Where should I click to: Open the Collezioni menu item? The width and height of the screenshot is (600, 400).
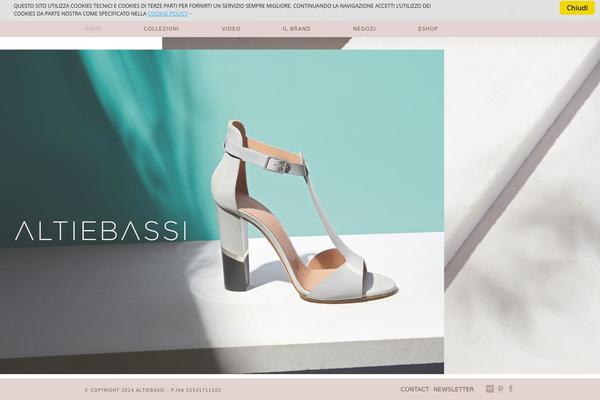tap(161, 29)
